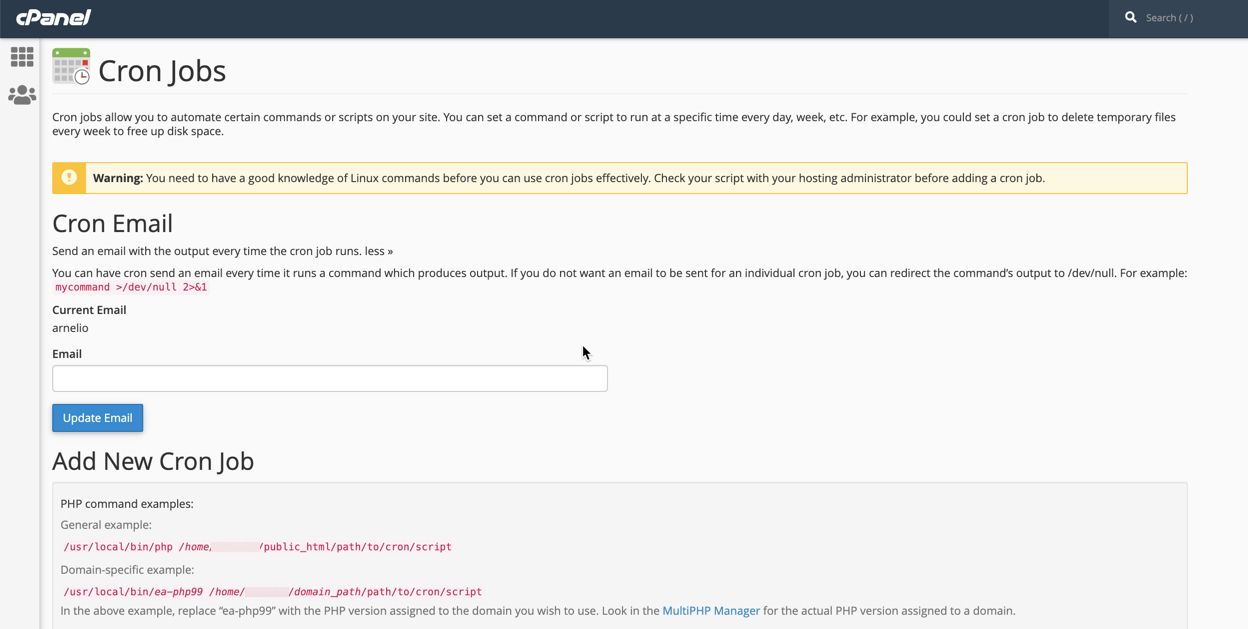Open the MultiPHP Manager link
Viewport: 1248px width, 629px height.
tap(710, 611)
